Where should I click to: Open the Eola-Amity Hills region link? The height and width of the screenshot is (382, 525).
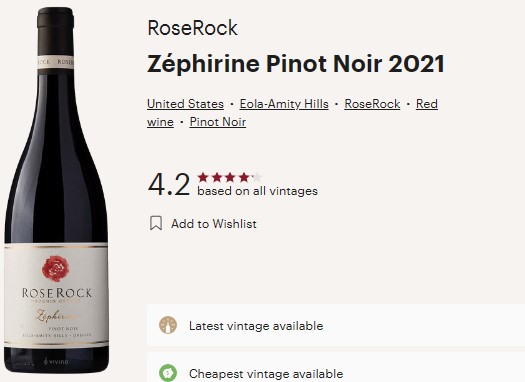click(x=284, y=104)
